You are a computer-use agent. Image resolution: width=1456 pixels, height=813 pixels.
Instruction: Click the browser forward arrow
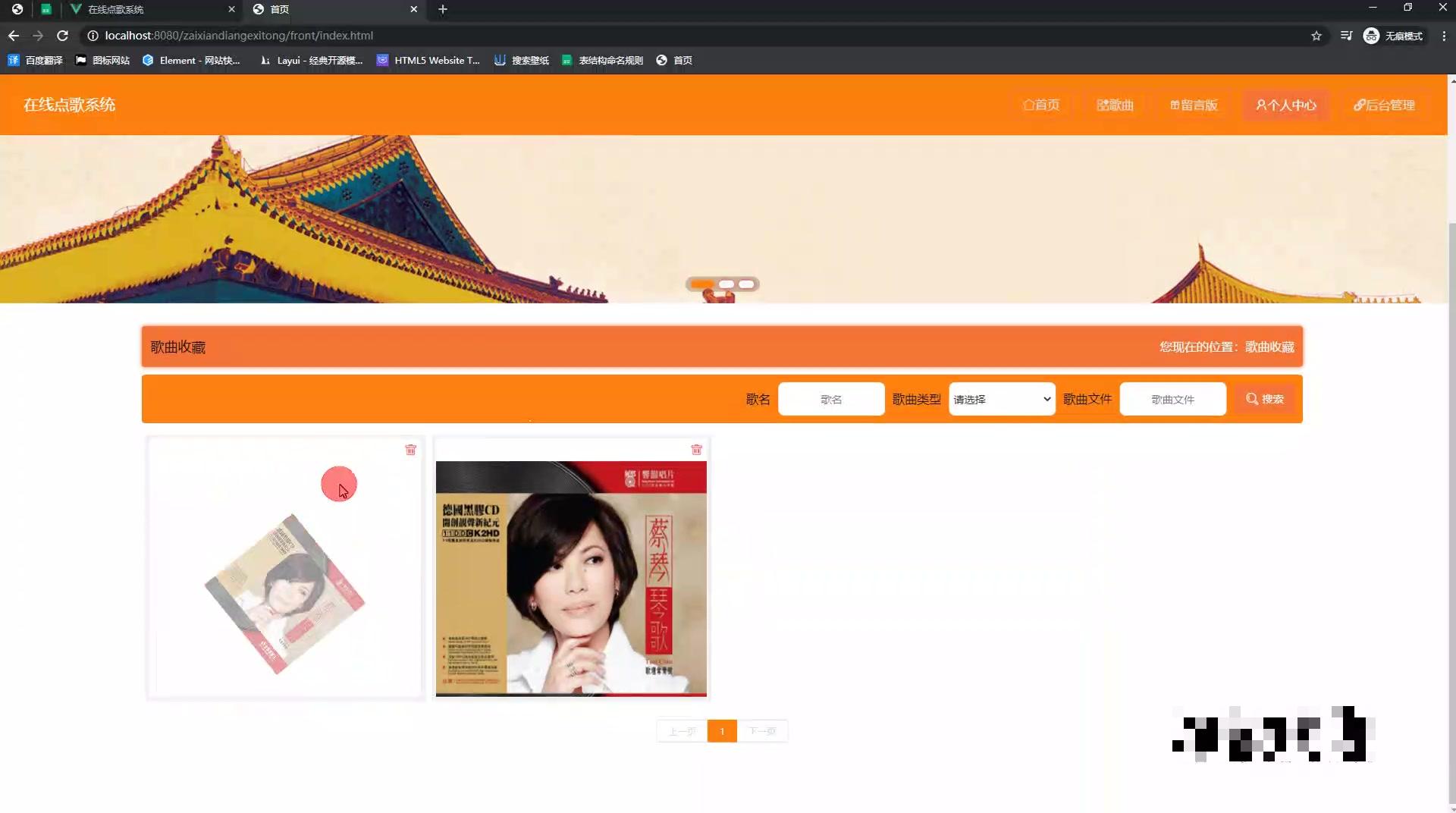coord(38,36)
